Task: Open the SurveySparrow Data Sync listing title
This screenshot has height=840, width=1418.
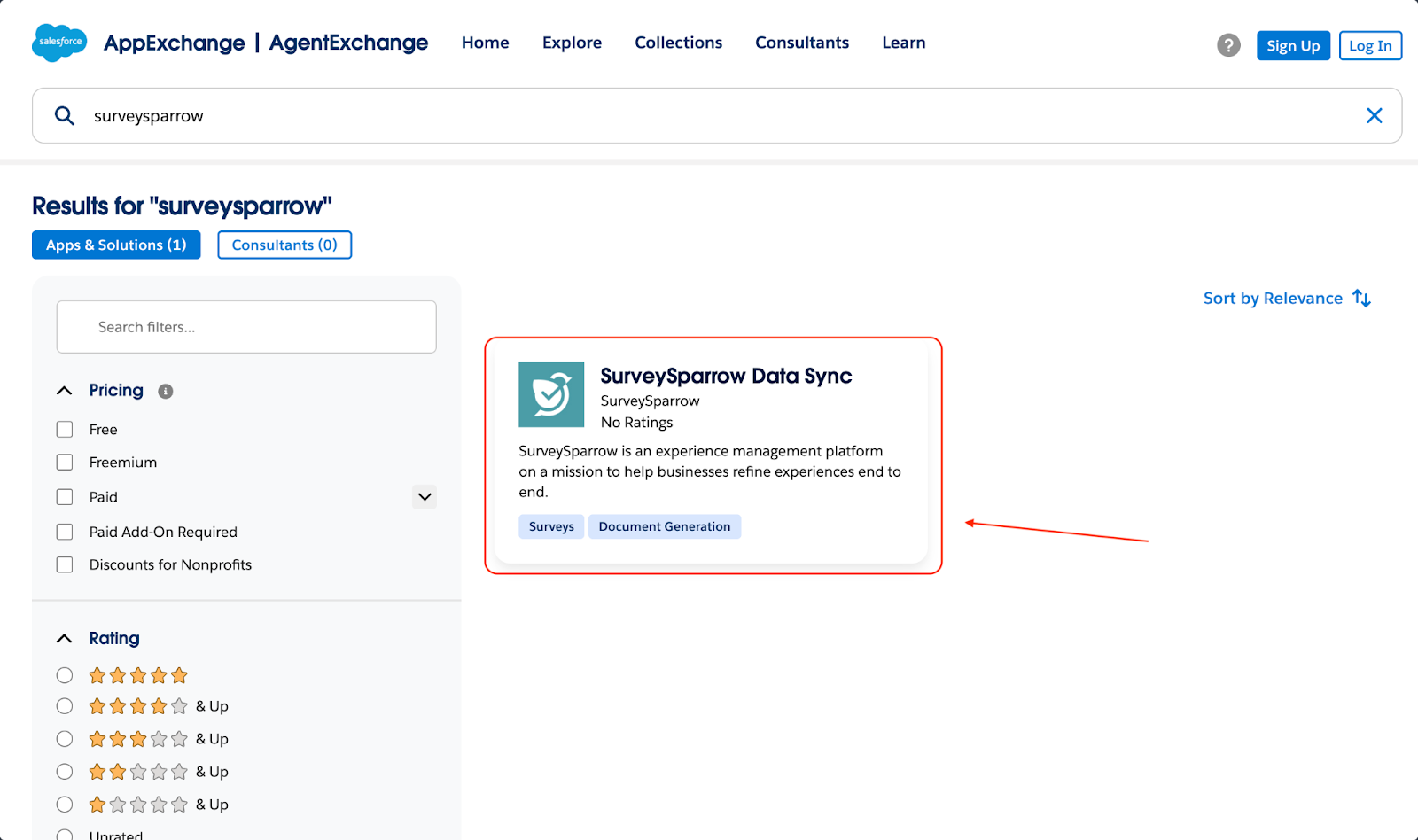Action: point(726,377)
